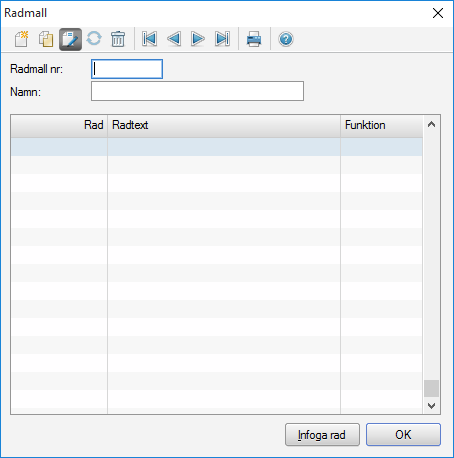Toggle the edit mode pencil icon
This screenshot has height=458, width=454.
click(x=70, y=39)
